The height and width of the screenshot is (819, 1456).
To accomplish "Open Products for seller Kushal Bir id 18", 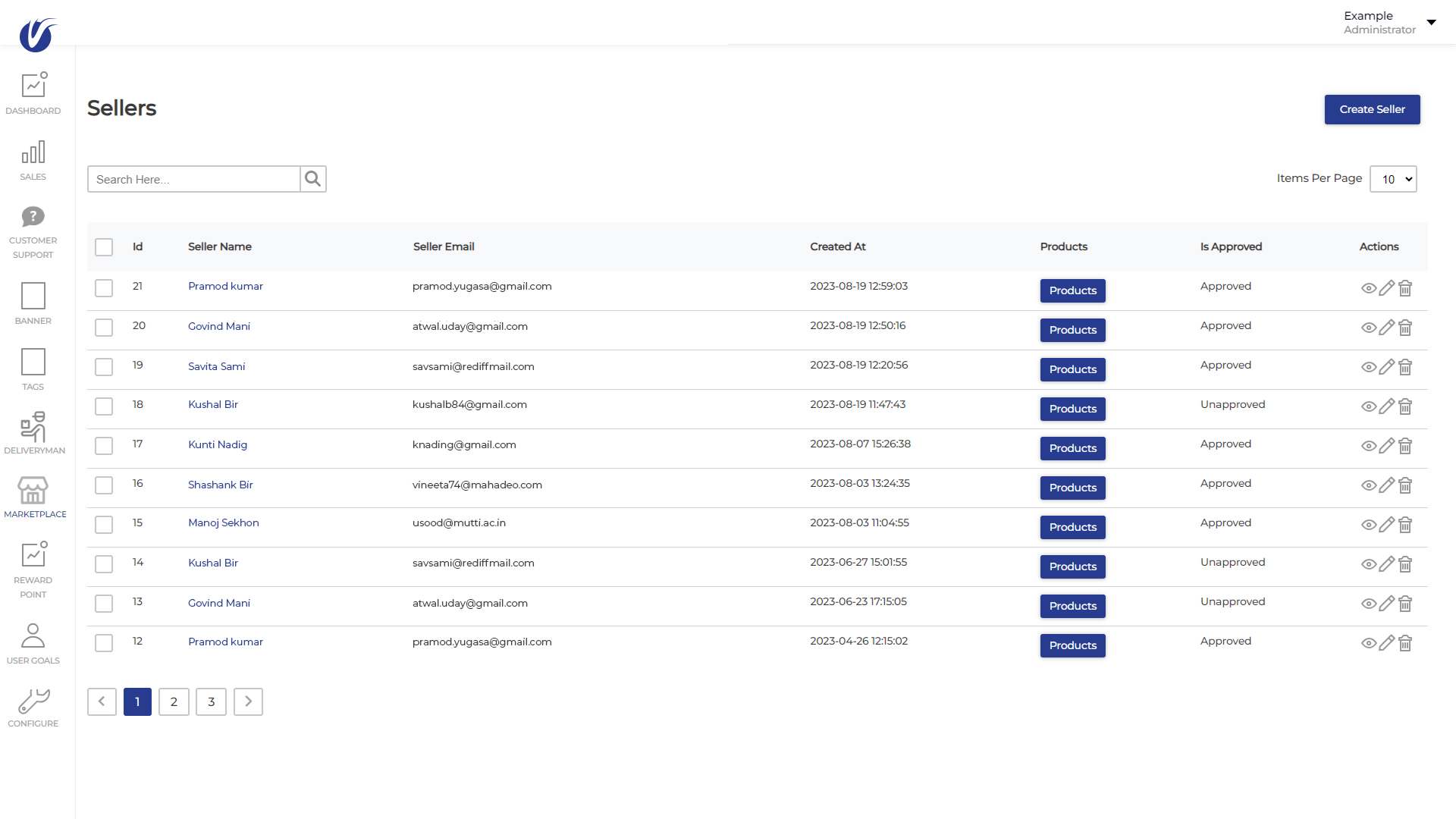I will [x=1072, y=409].
